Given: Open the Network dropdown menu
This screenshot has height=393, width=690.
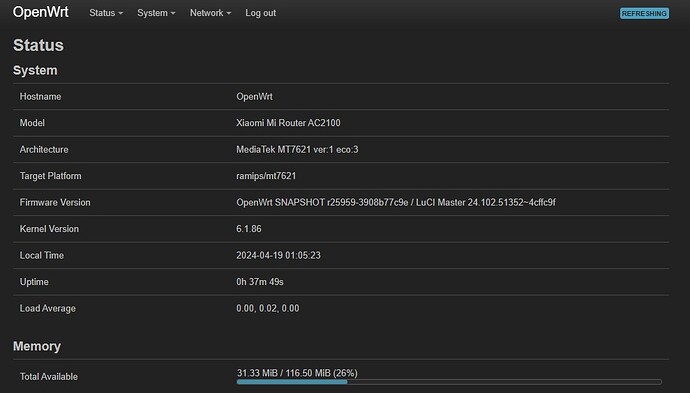Looking at the screenshot, I should (x=210, y=13).
